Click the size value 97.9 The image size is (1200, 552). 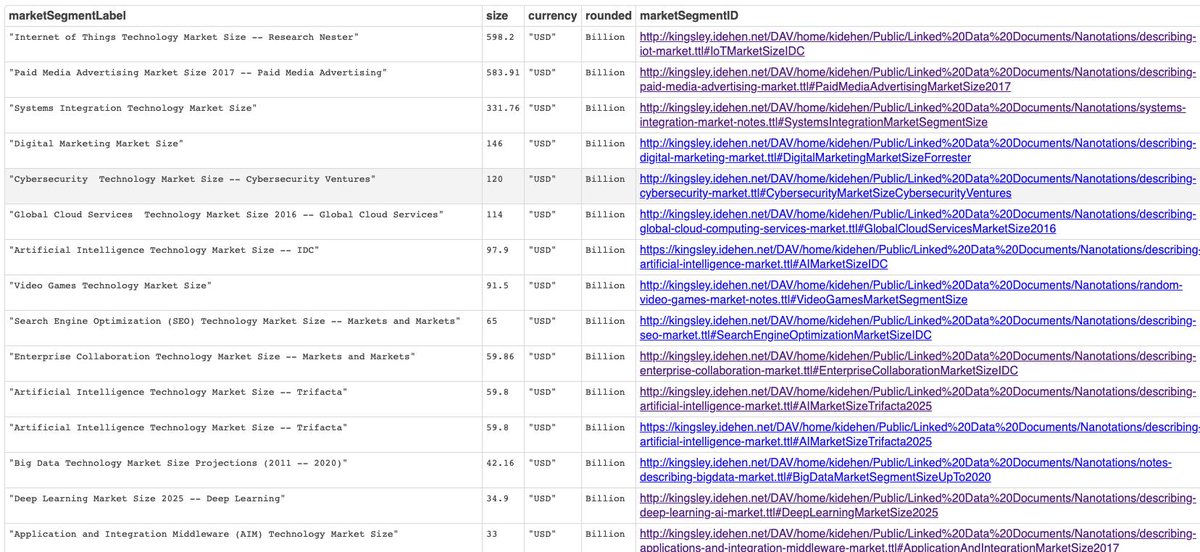tap(497, 250)
